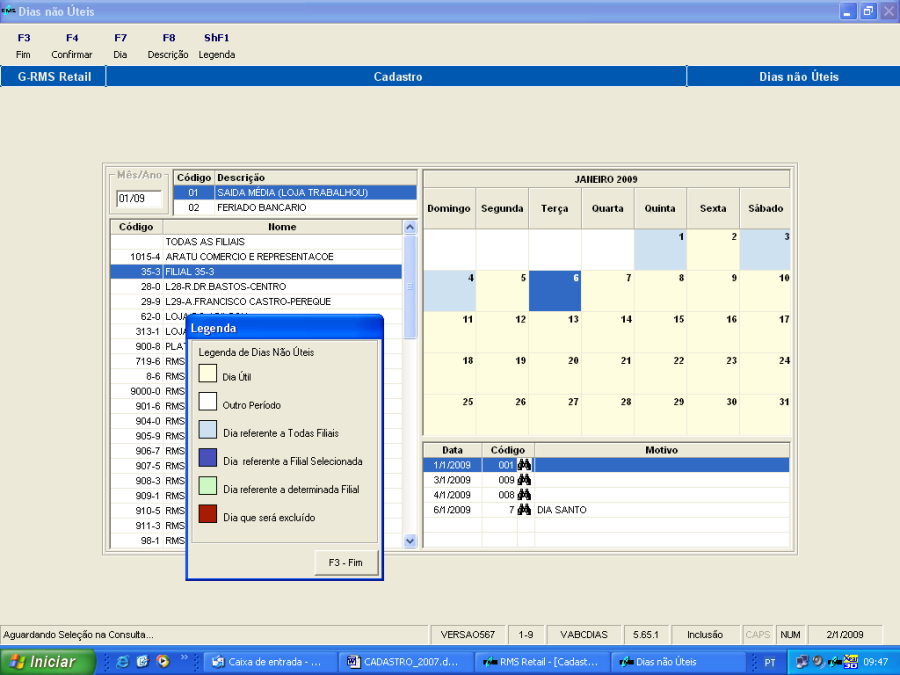
Task: Select L28-R.DR.BASTOS-CENTRO row
Action: click(x=257, y=286)
